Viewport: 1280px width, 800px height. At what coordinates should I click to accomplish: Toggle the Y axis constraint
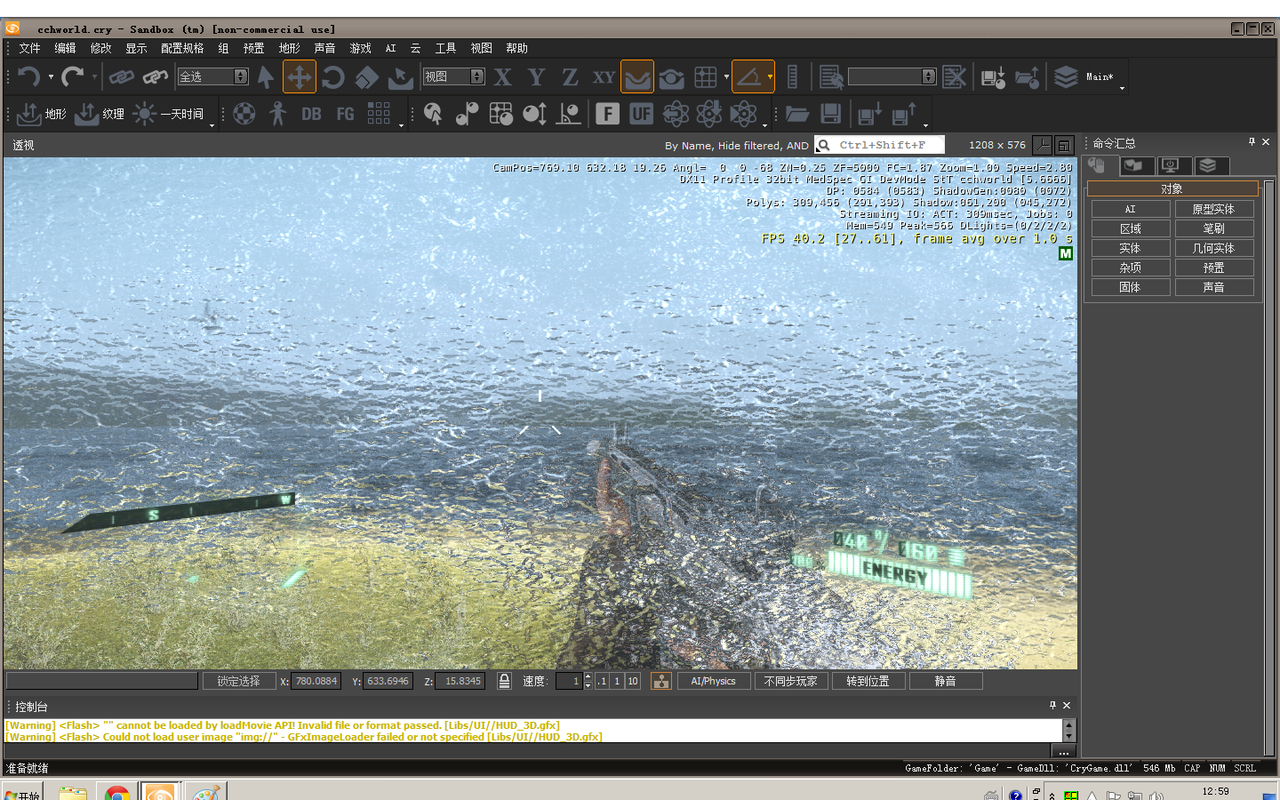[x=537, y=76]
